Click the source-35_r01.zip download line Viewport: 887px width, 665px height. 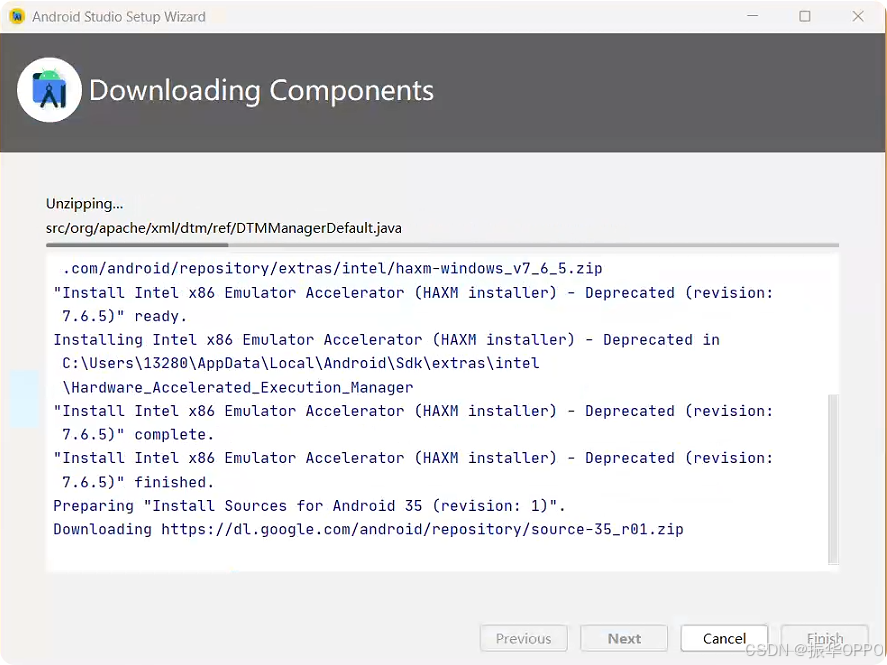coord(368,529)
